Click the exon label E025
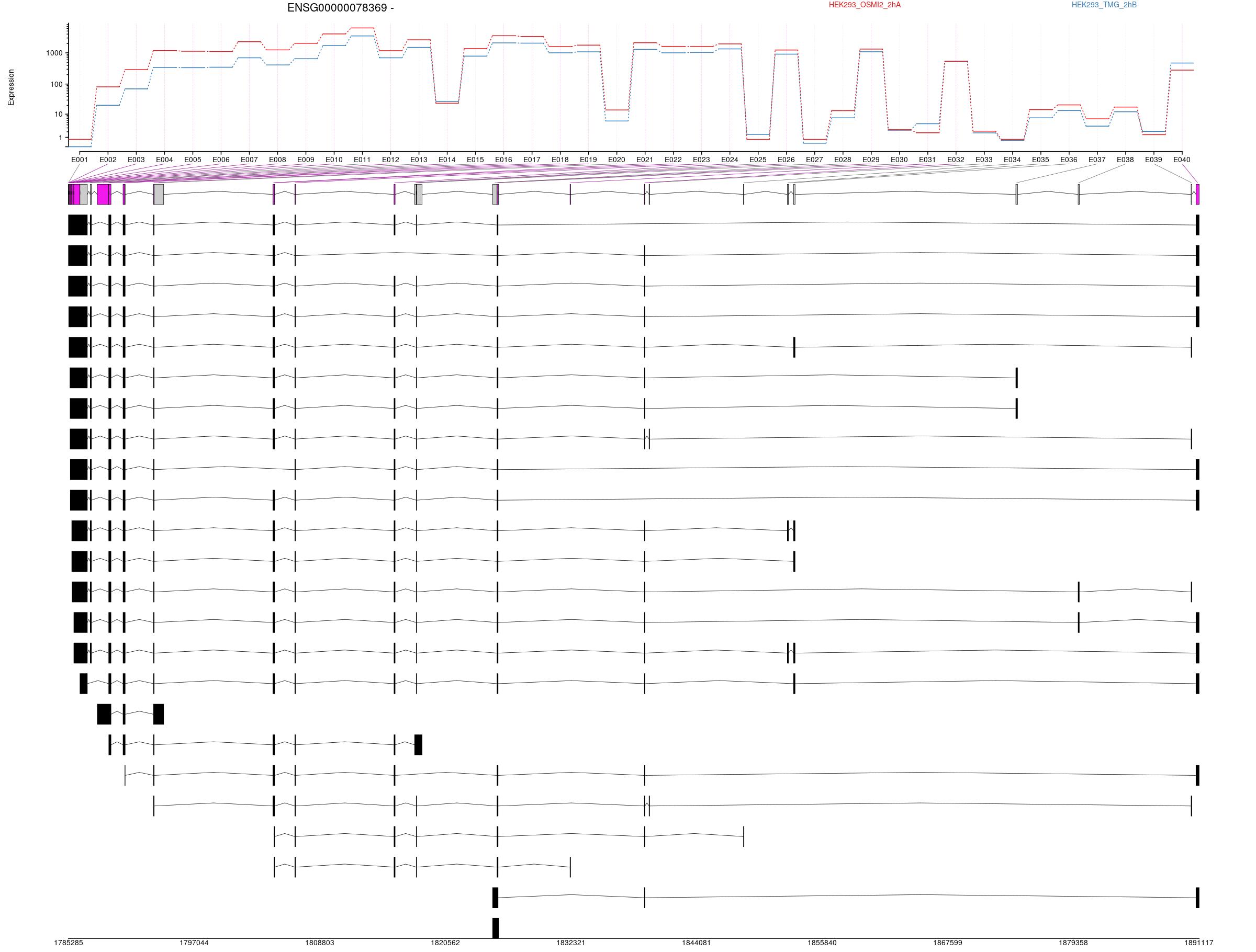Screen dimensions: 1256x952 click(x=758, y=160)
